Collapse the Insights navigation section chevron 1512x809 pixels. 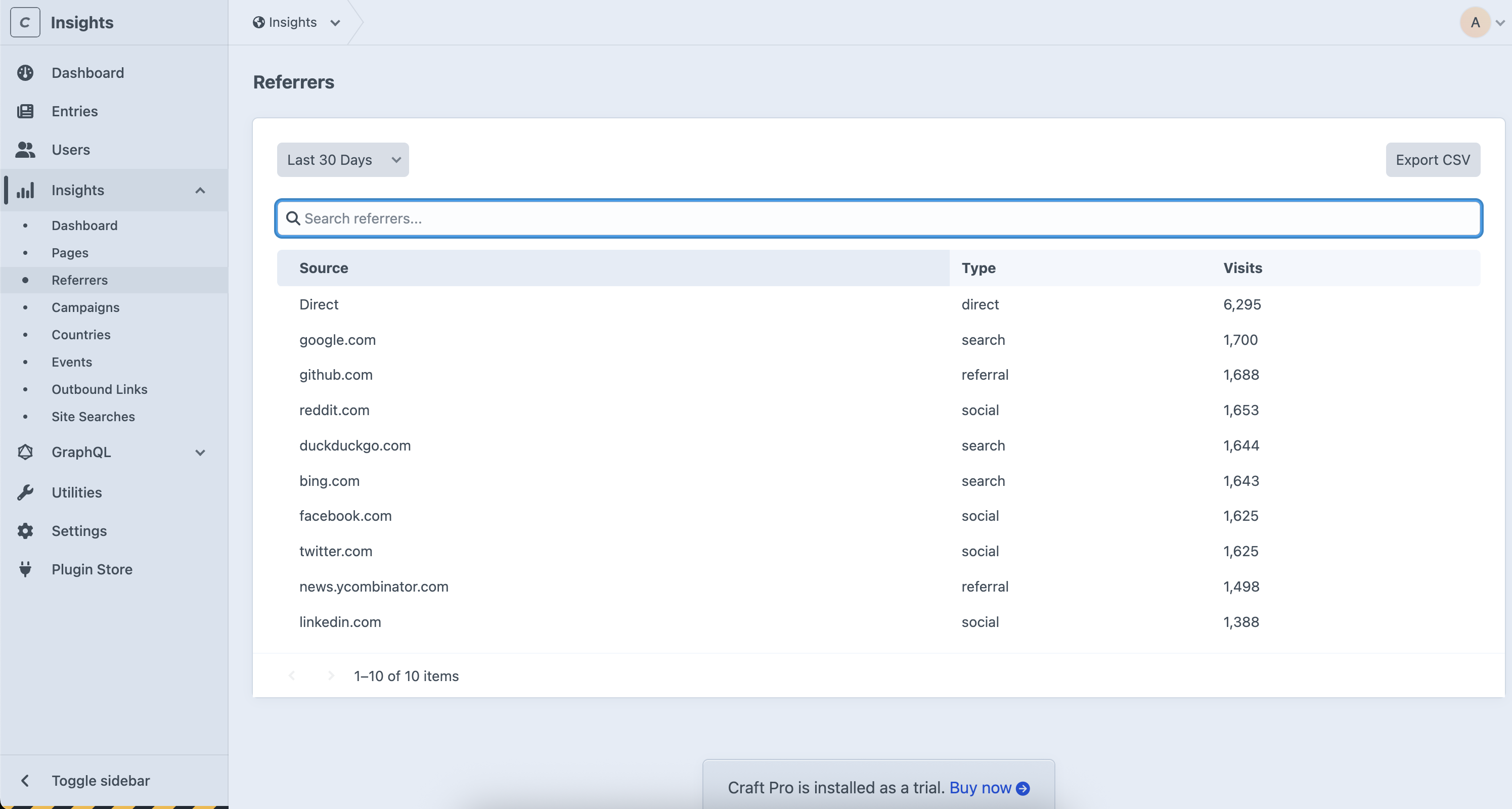pyautogui.click(x=200, y=190)
